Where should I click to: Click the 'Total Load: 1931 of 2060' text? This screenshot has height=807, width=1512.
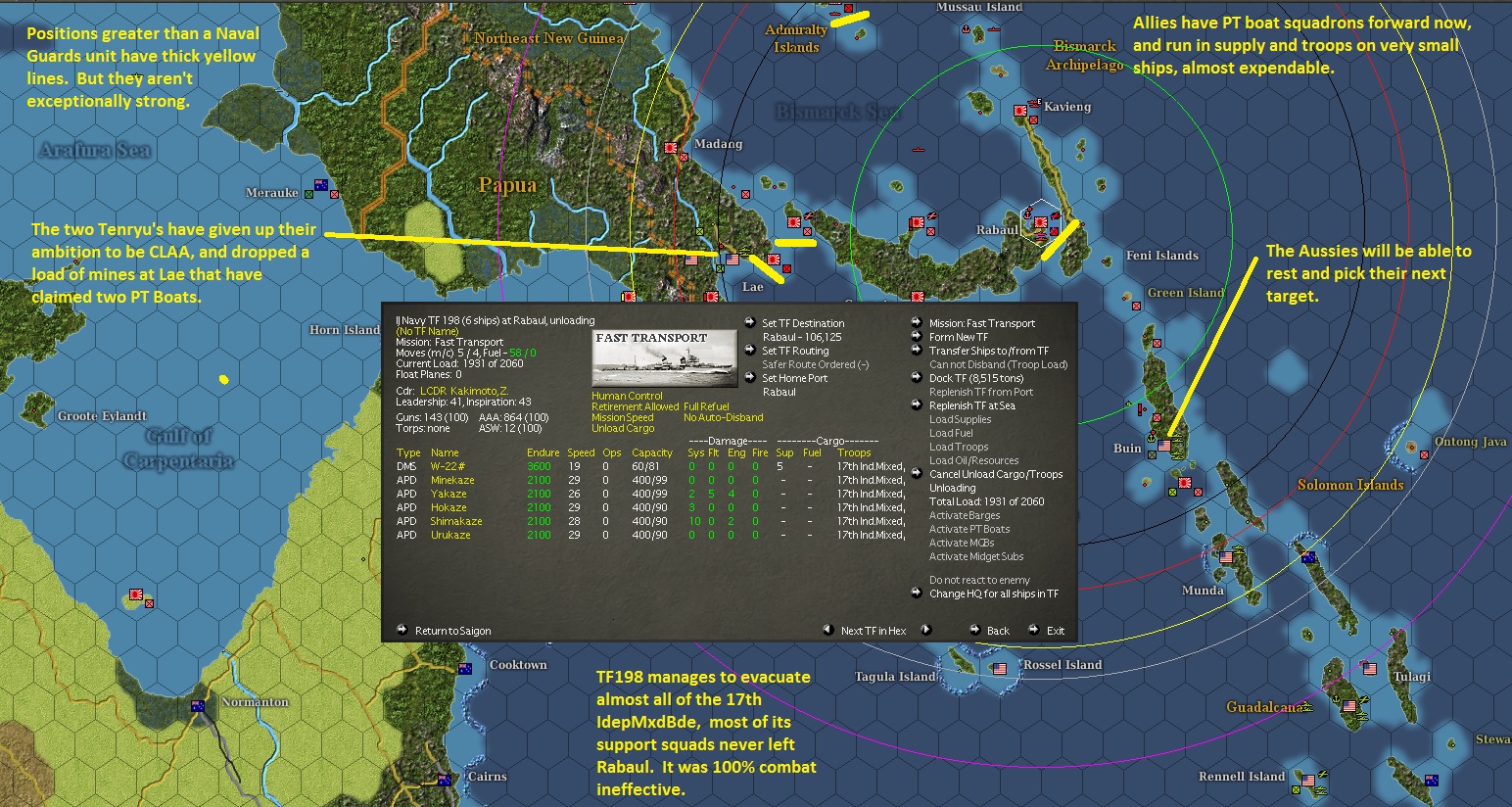click(x=987, y=501)
